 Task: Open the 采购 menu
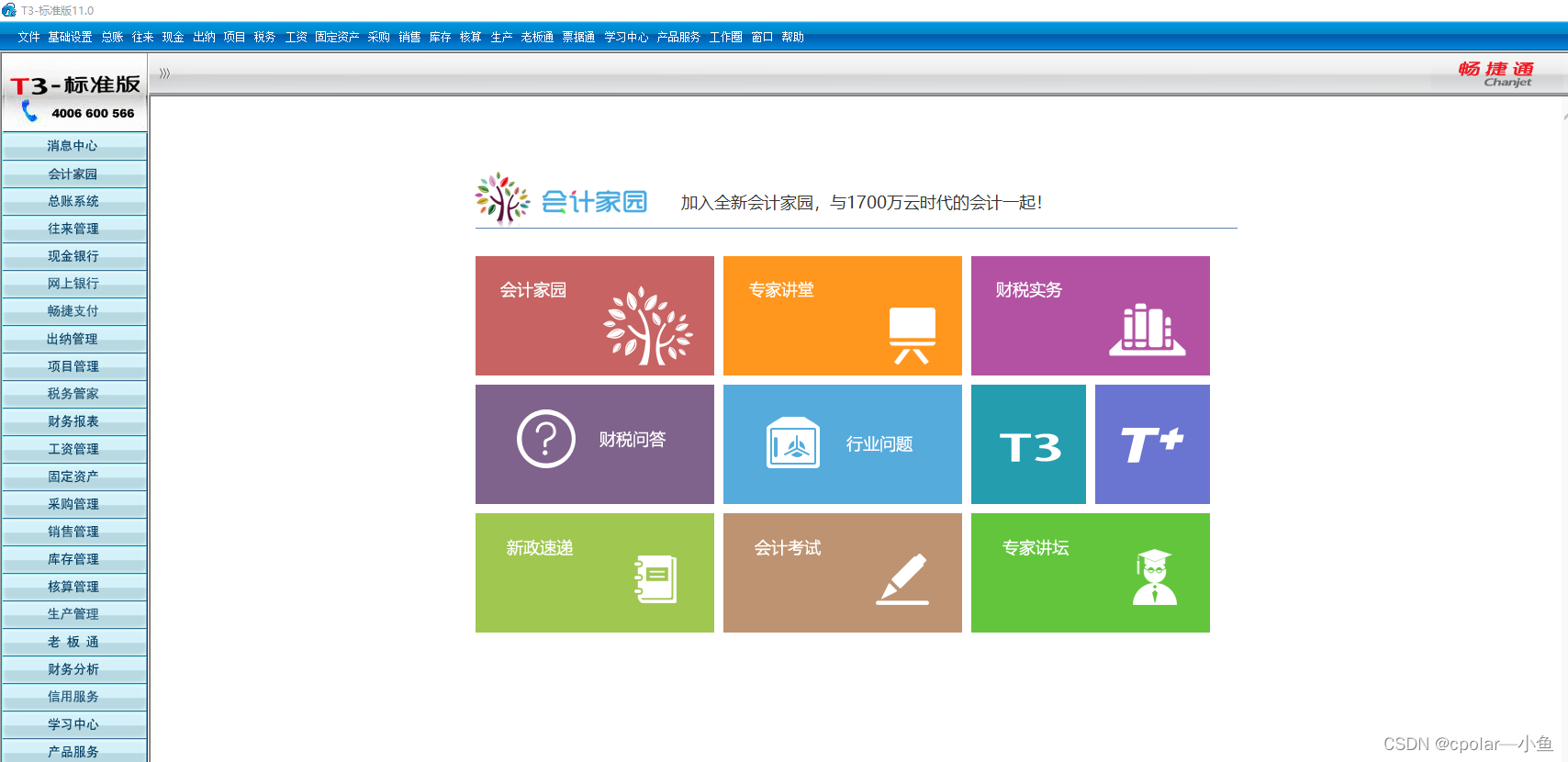tap(379, 37)
